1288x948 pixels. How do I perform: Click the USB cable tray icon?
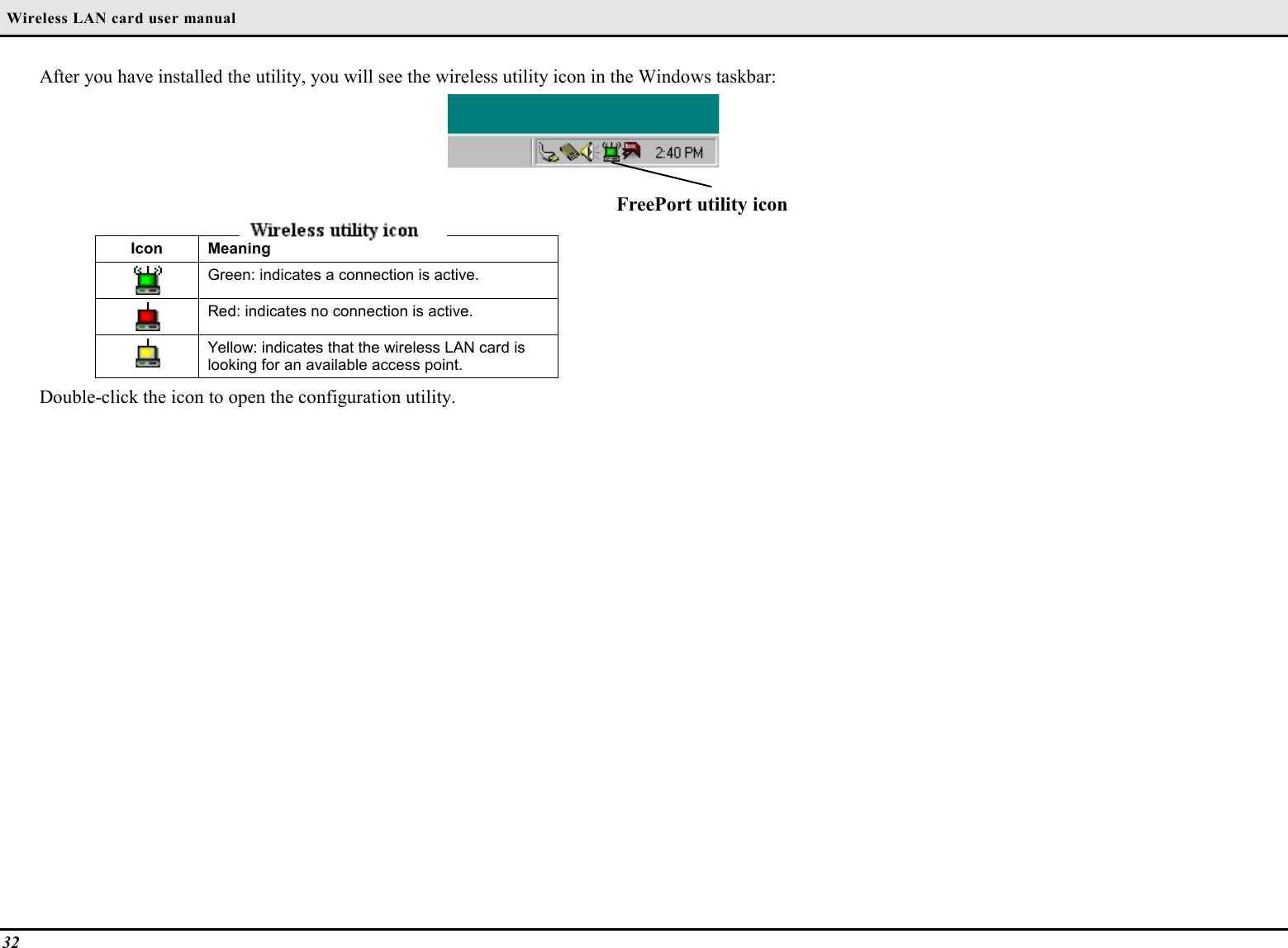tap(548, 152)
